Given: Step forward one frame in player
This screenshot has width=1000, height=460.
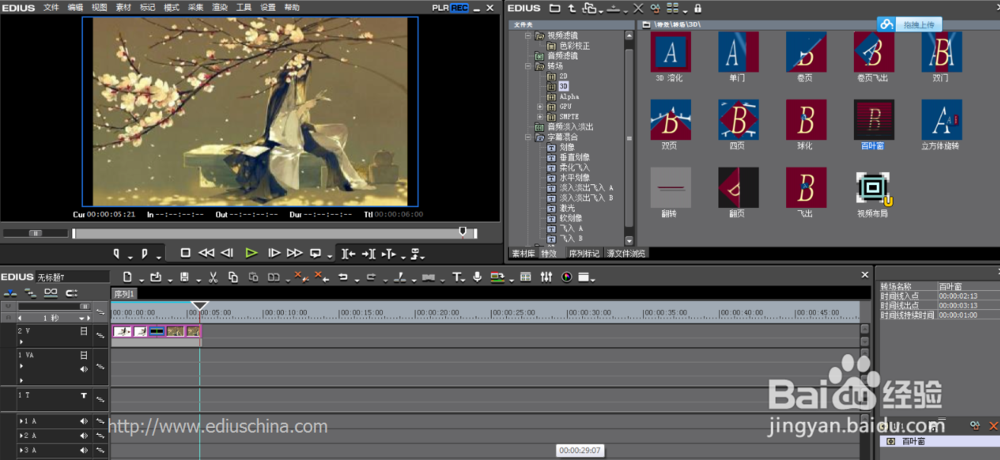Looking at the screenshot, I should tap(274, 253).
